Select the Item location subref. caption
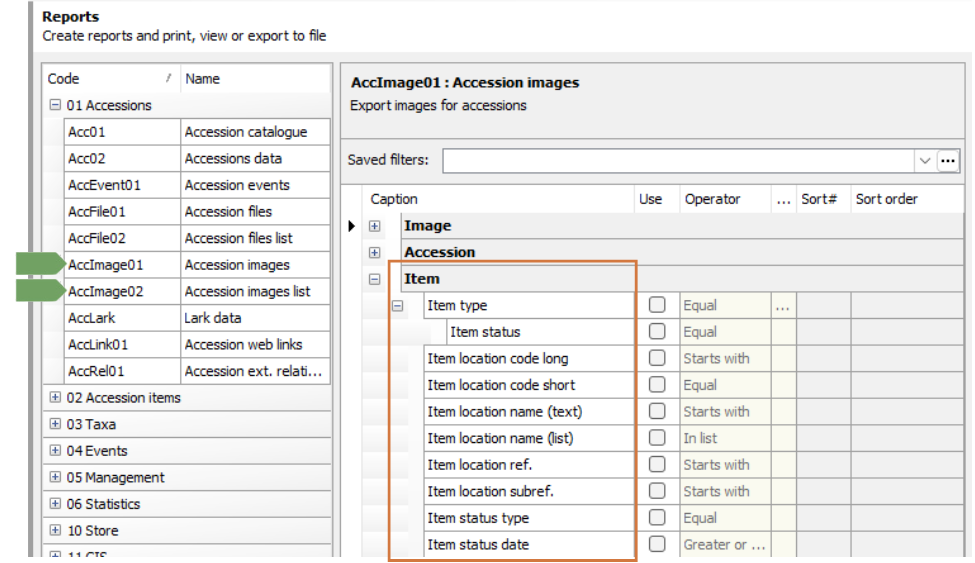The width and height of the screenshot is (975, 563). (529, 491)
